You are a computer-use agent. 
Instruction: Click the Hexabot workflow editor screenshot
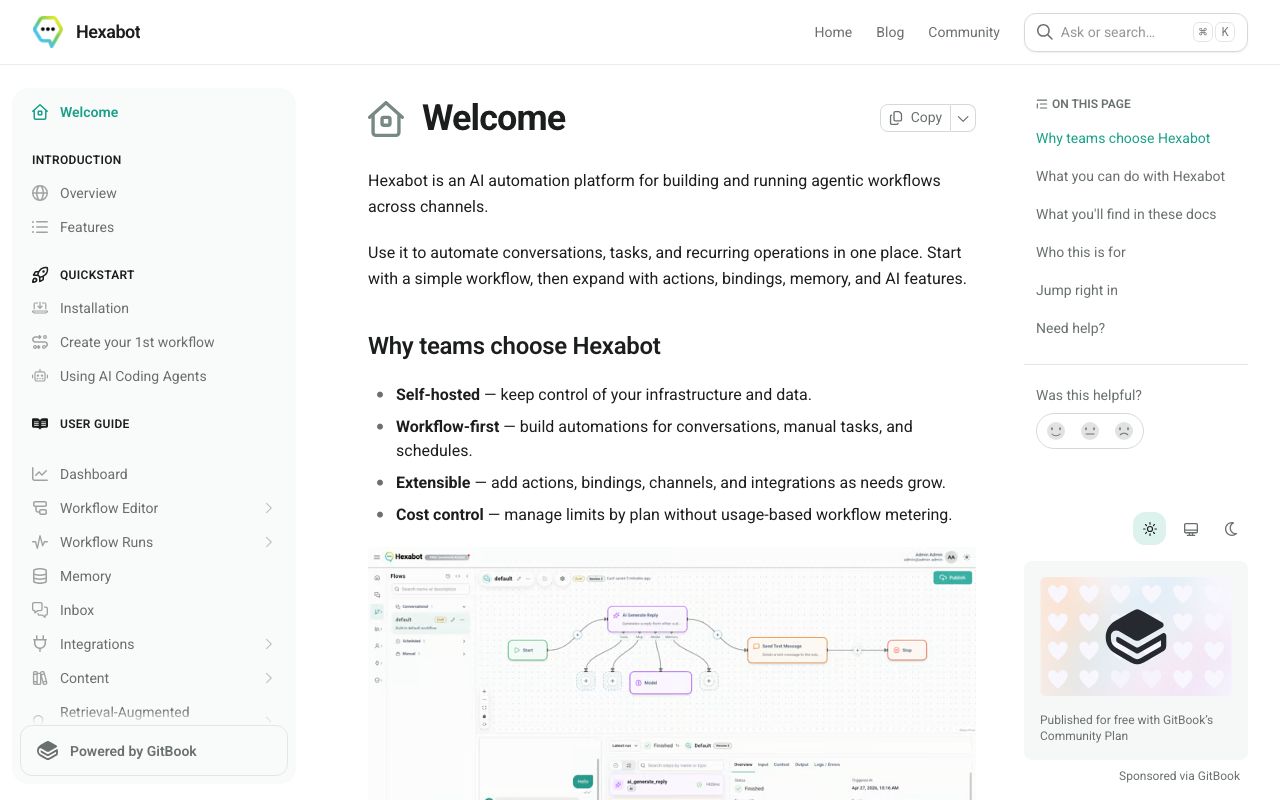click(x=672, y=673)
